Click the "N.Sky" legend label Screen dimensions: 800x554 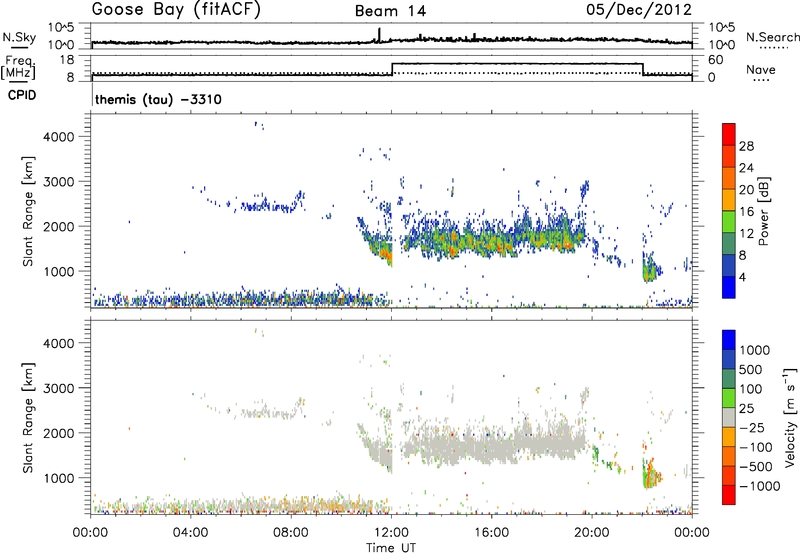coord(19,37)
